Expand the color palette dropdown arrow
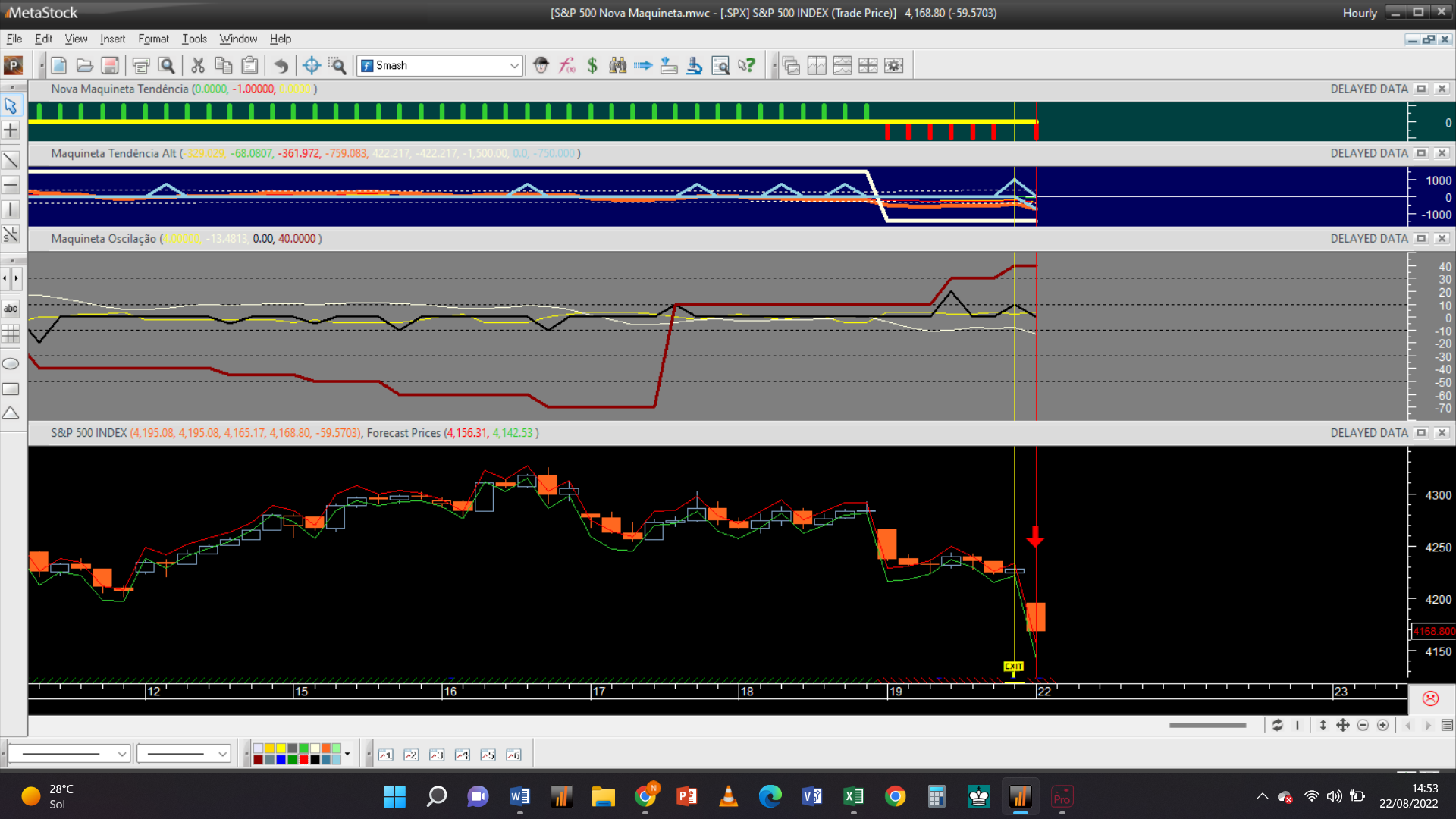The width and height of the screenshot is (1456, 819). pos(347,754)
